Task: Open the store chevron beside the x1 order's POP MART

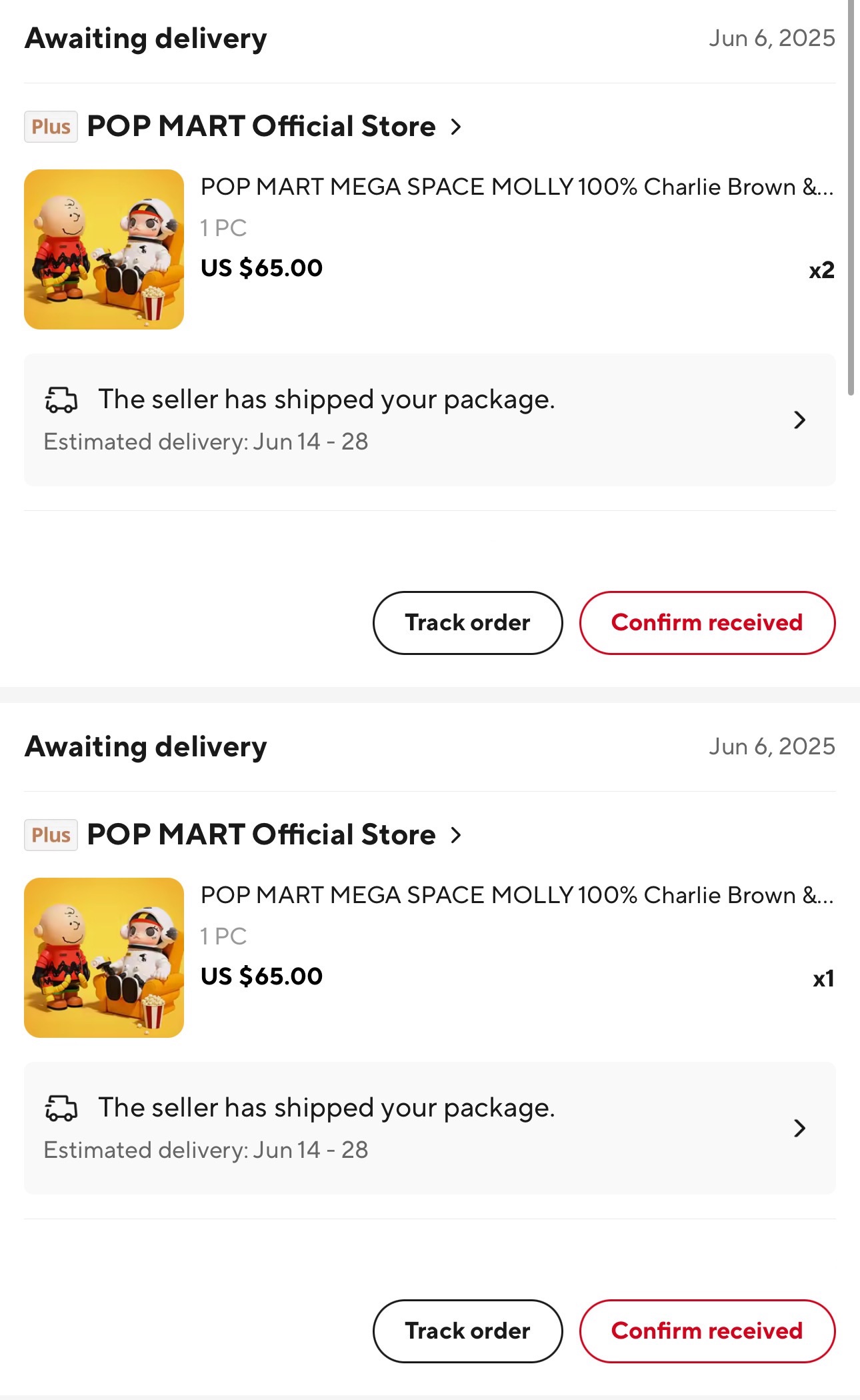Action: click(x=456, y=835)
